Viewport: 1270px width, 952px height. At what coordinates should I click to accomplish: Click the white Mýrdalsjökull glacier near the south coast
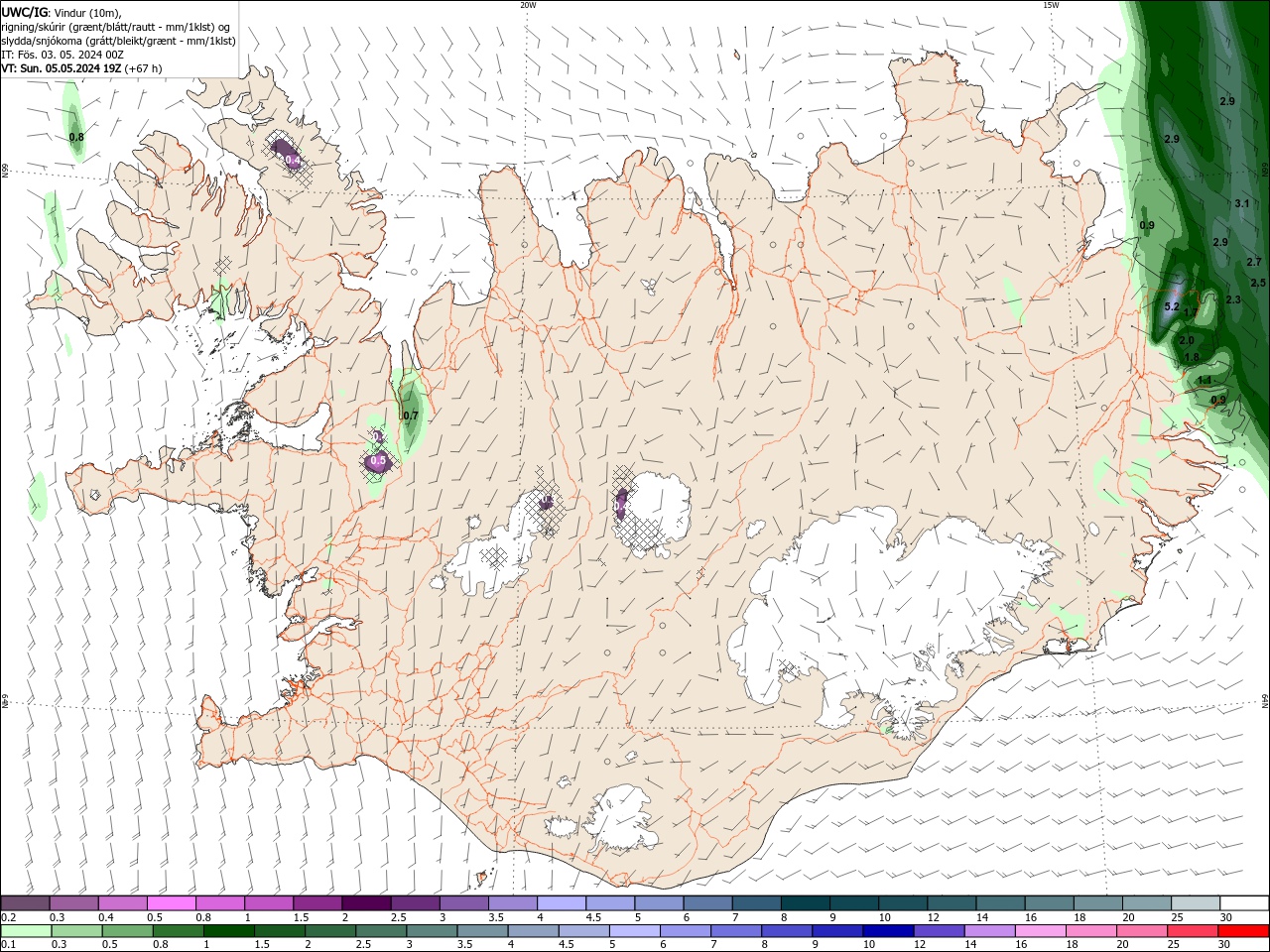click(623, 818)
